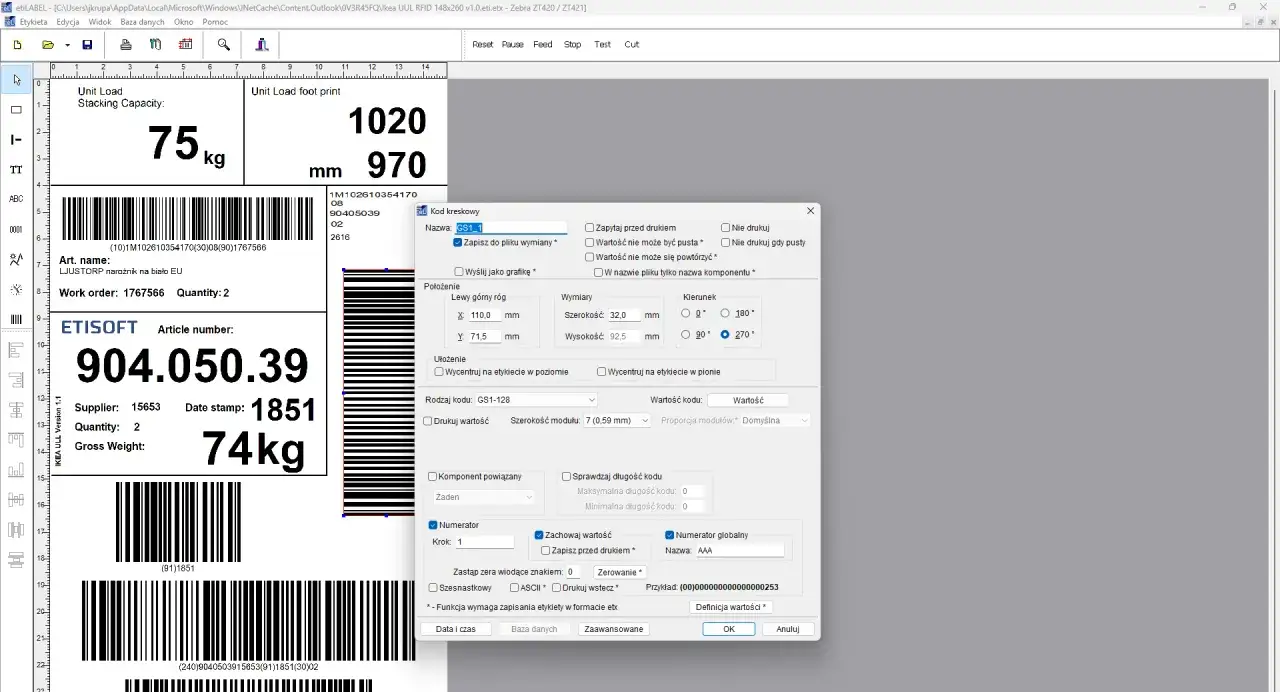This screenshot has height=692, width=1280.
Task: Open the Okno menu
Action: [x=184, y=21]
